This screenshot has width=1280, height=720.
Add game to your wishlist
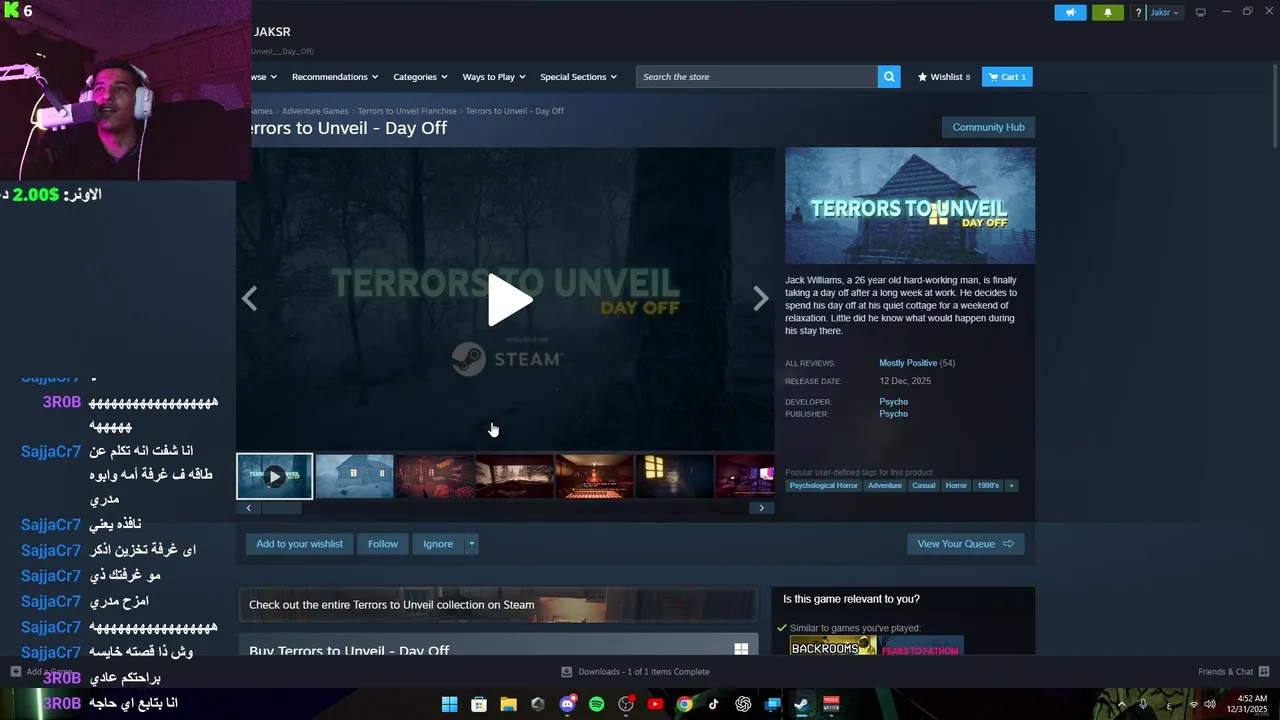[x=299, y=544]
